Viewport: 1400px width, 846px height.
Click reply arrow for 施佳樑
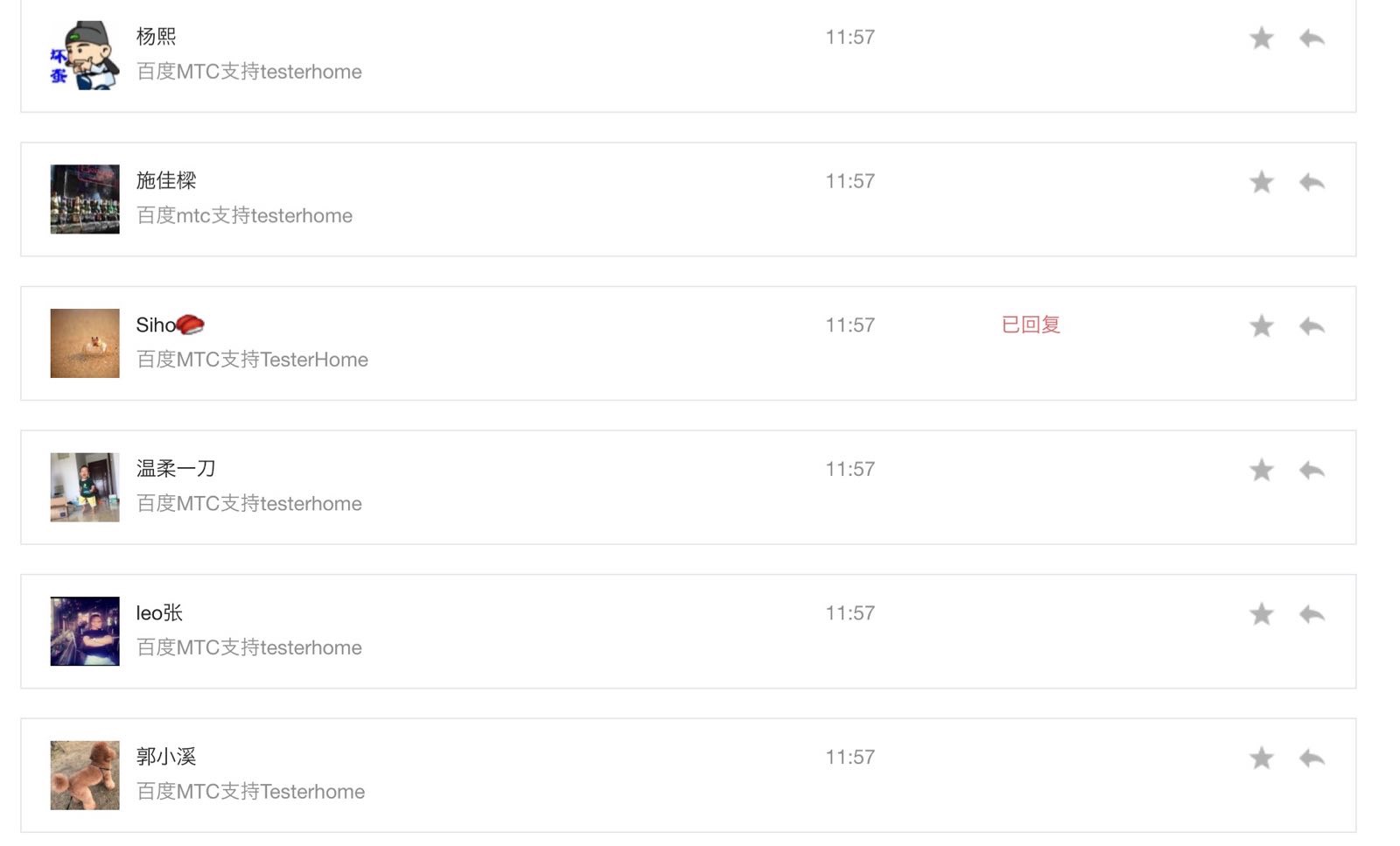(1312, 182)
